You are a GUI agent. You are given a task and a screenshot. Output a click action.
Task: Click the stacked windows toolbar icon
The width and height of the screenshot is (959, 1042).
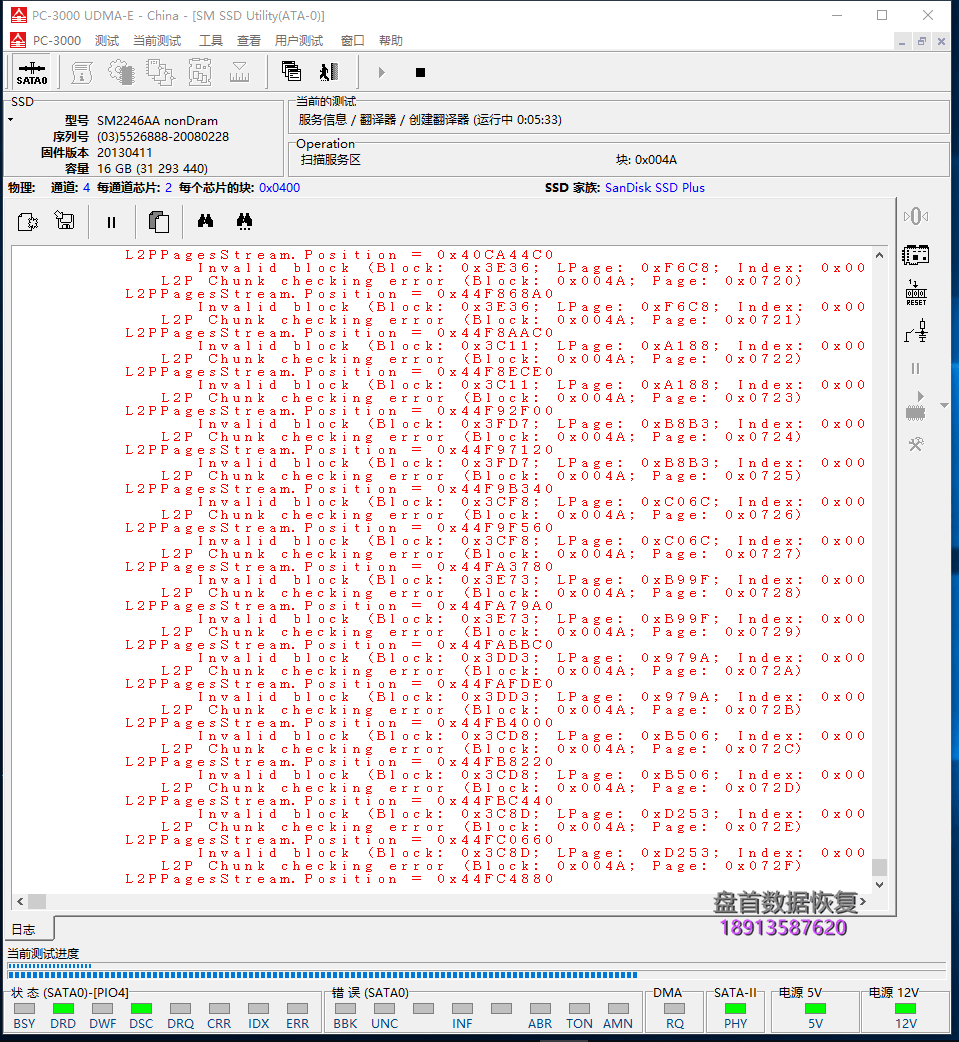[x=291, y=71]
